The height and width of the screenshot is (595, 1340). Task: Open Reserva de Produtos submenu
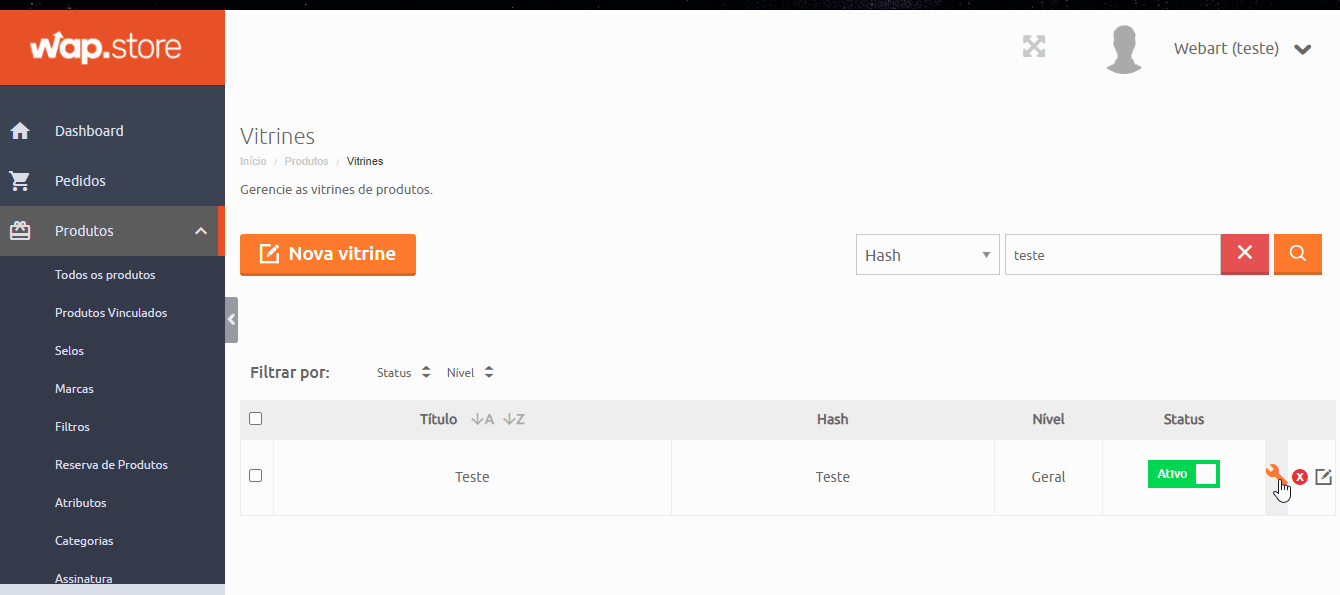click(x=111, y=465)
